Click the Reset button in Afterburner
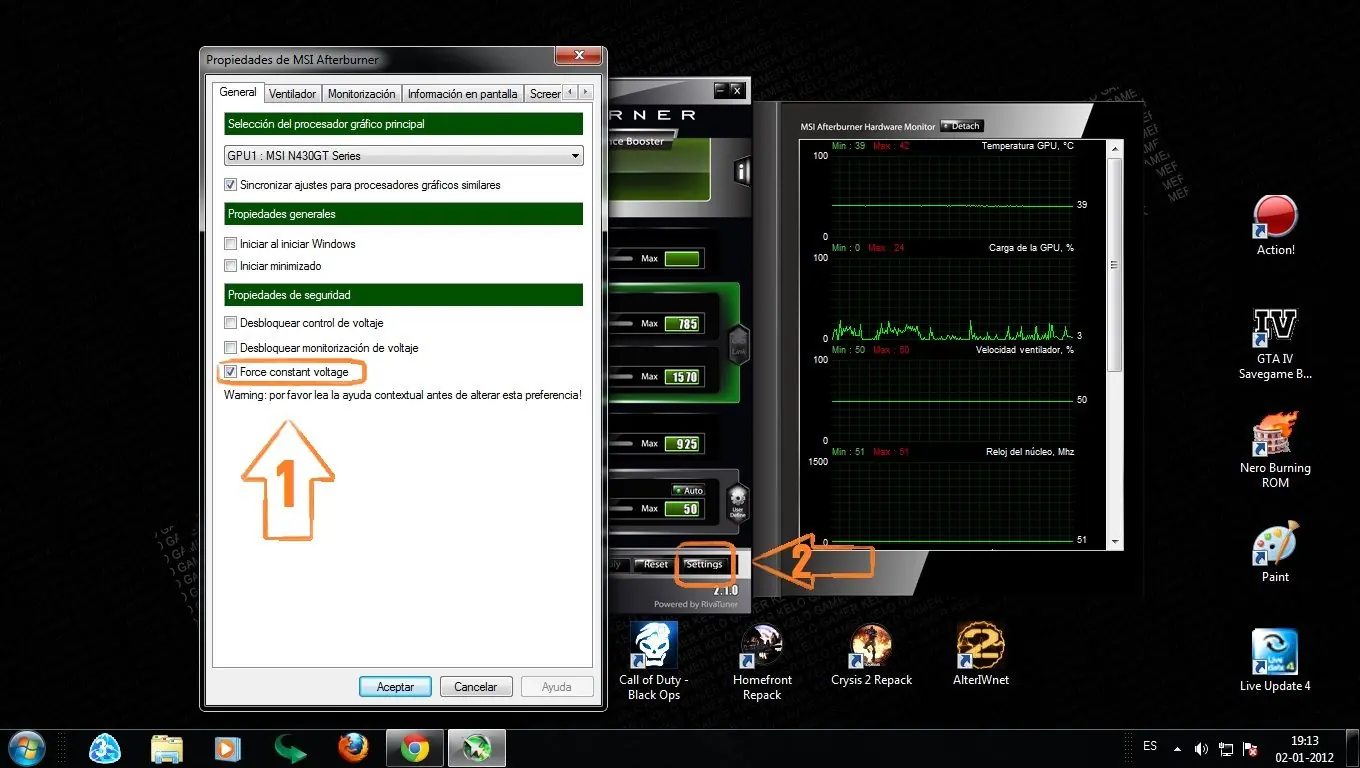This screenshot has height=768, width=1360. click(x=655, y=564)
